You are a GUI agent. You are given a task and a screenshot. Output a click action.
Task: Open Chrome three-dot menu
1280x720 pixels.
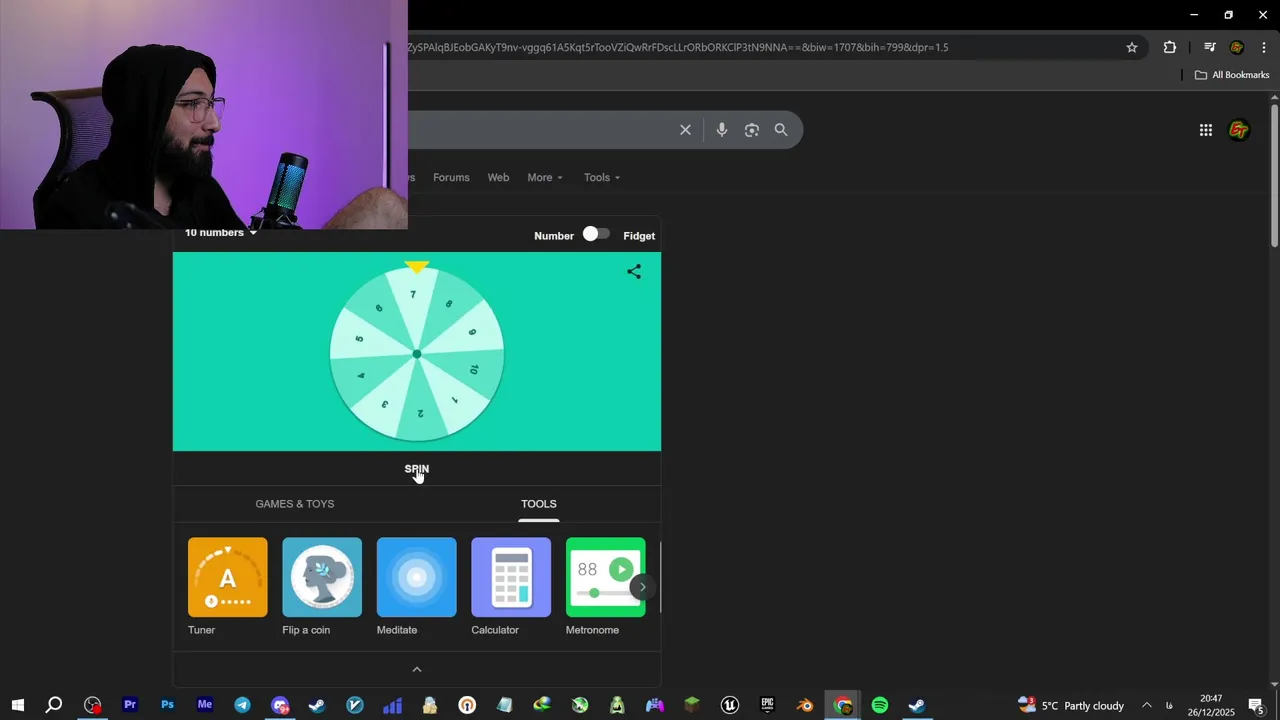click(x=1264, y=47)
